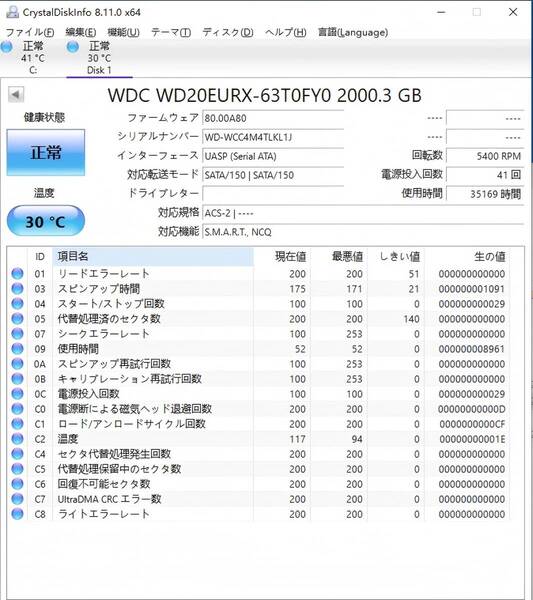The height and width of the screenshot is (600, 533).
Task: Click status icon for 09 使用時間 row
Action: coord(17,349)
